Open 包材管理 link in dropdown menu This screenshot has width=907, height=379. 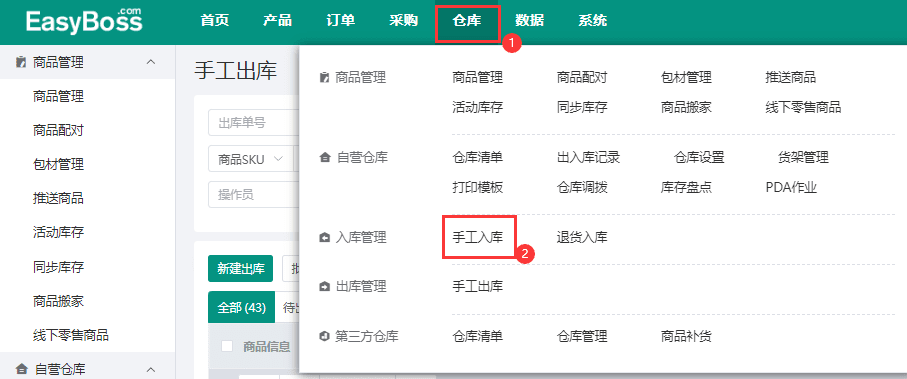click(686, 77)
